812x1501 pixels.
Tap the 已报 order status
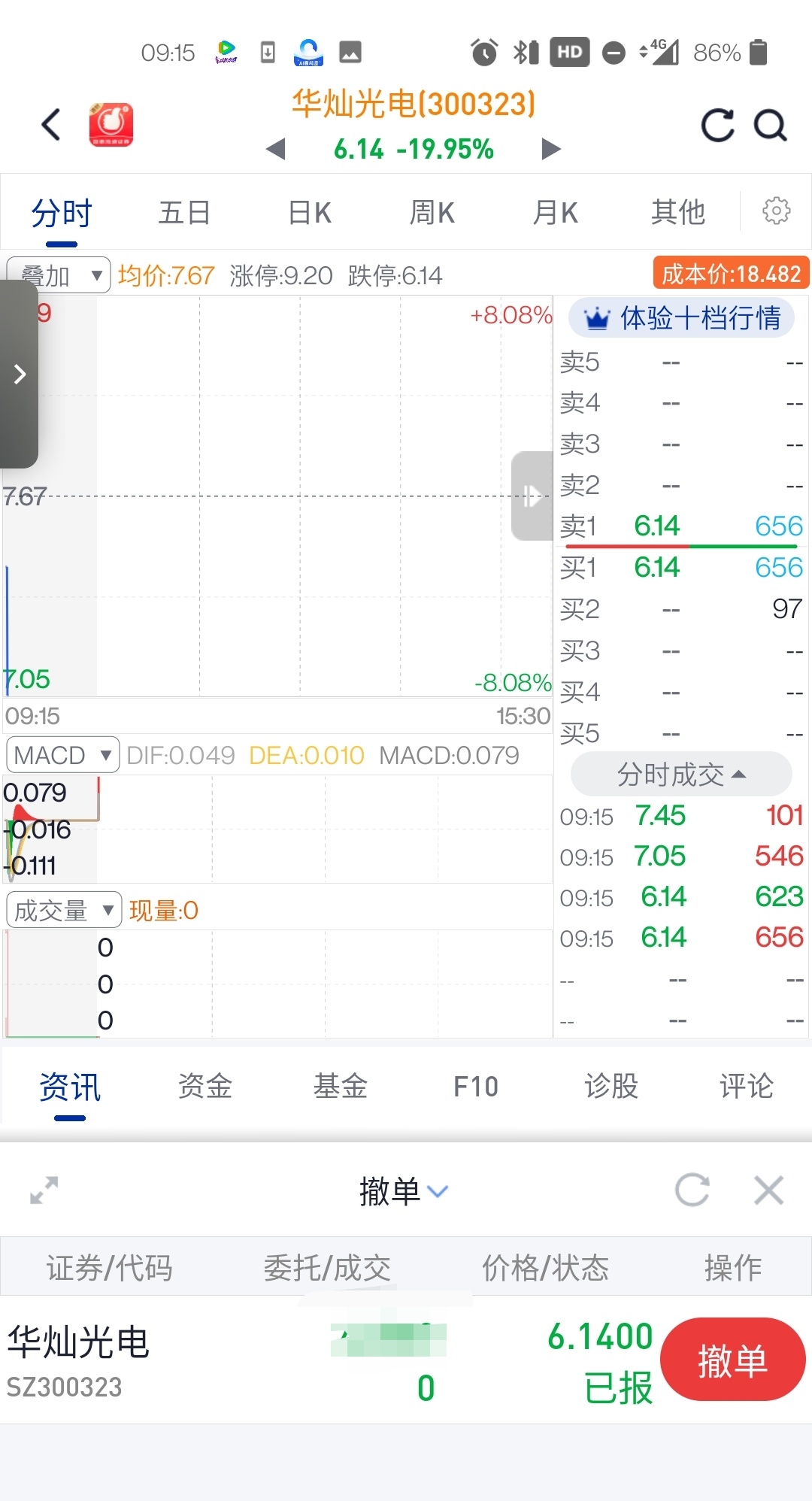pyautogui.click(x=618, y=1388)
